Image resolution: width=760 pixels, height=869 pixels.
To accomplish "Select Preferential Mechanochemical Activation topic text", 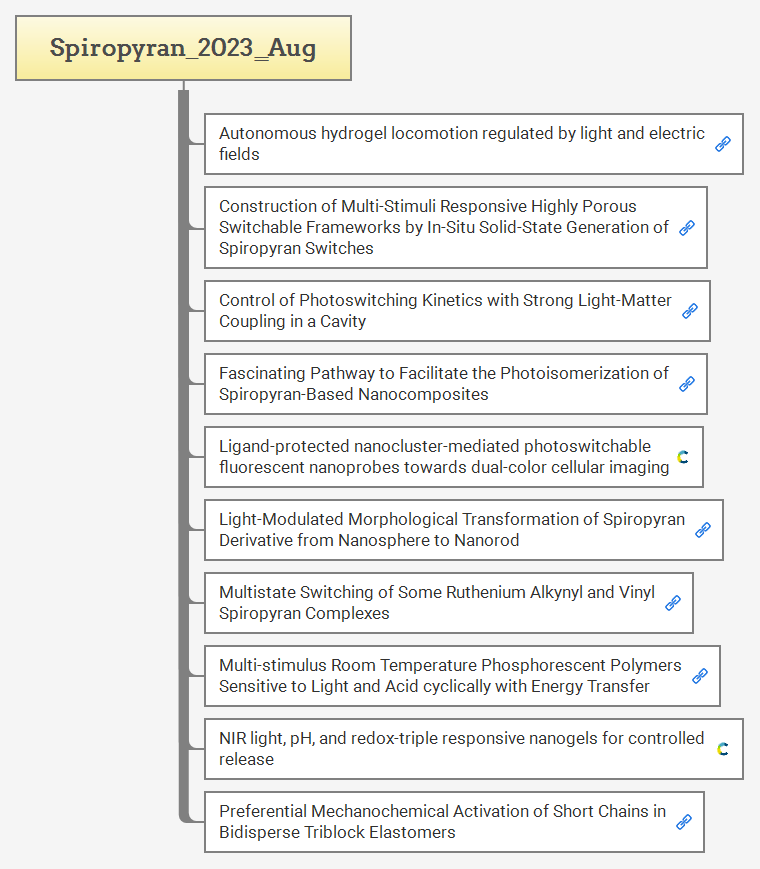I will [442, 822].
